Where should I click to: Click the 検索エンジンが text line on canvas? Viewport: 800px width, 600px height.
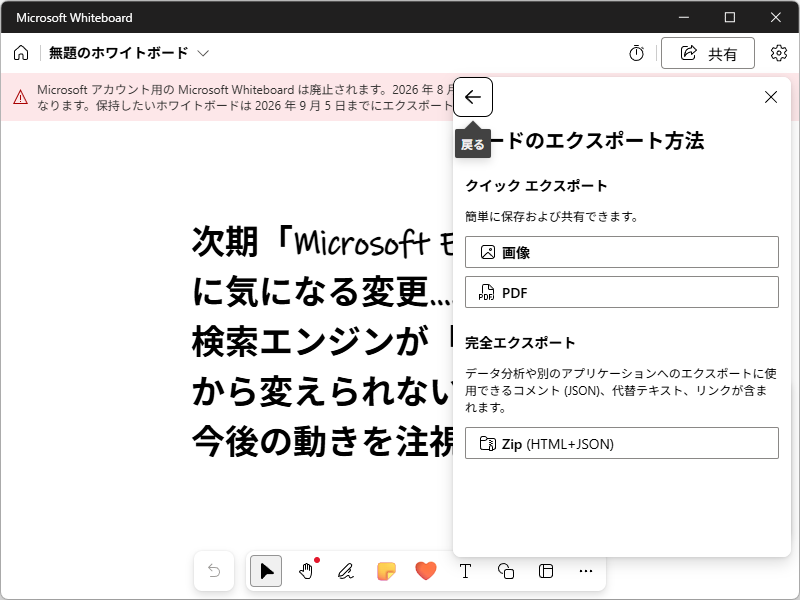click(x=321, y=341)
